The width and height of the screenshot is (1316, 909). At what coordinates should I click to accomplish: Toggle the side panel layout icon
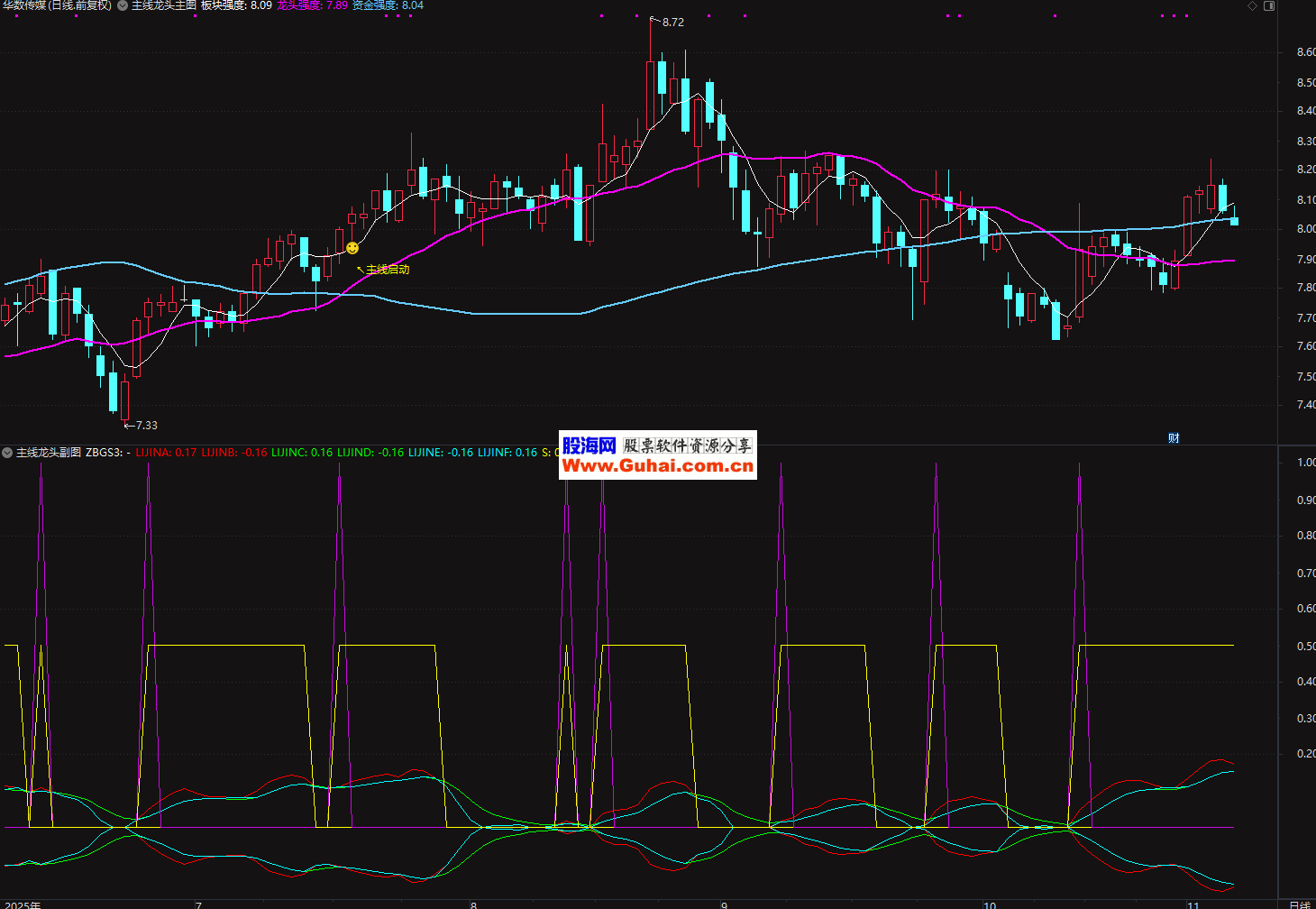[x=1269, y=6]
